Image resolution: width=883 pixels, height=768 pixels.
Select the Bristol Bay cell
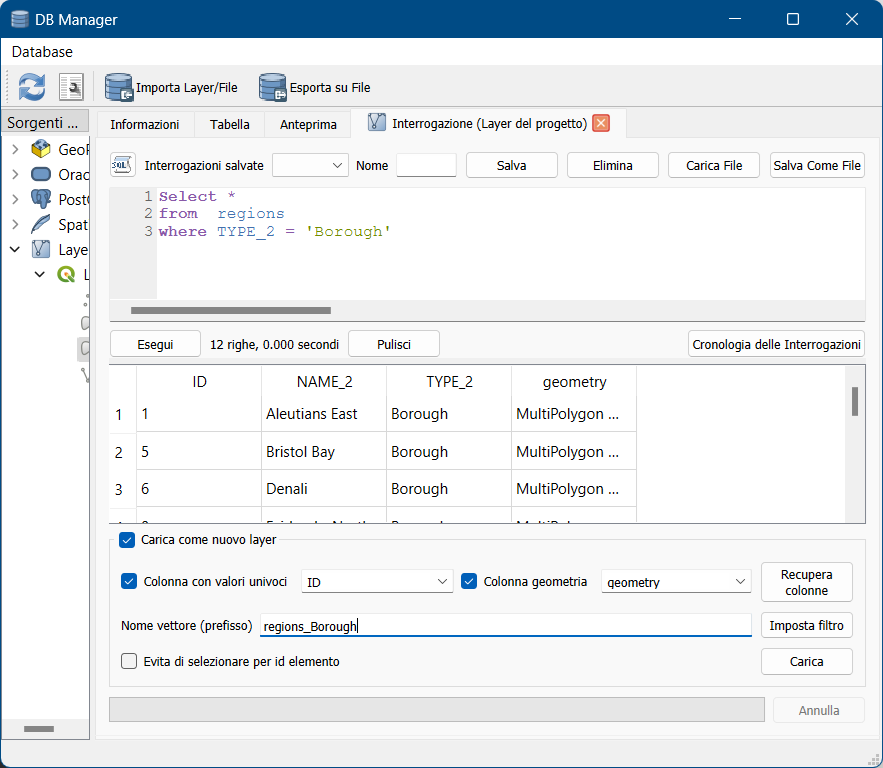pos(324,452)
